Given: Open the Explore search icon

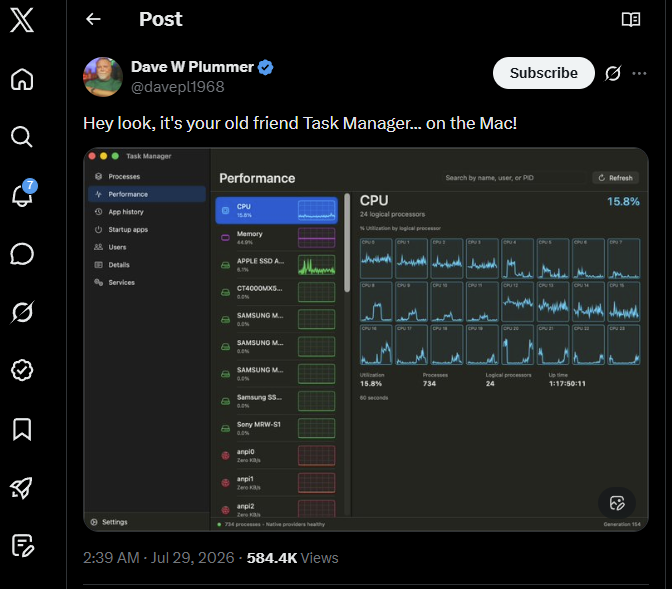Looking at the screenshot, I should coord(22,137).
